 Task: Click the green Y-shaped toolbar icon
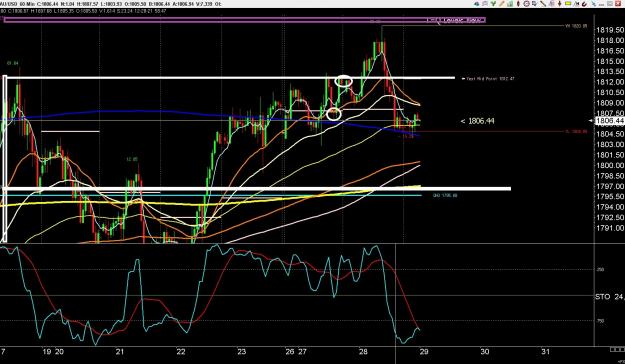pos(493,4)
